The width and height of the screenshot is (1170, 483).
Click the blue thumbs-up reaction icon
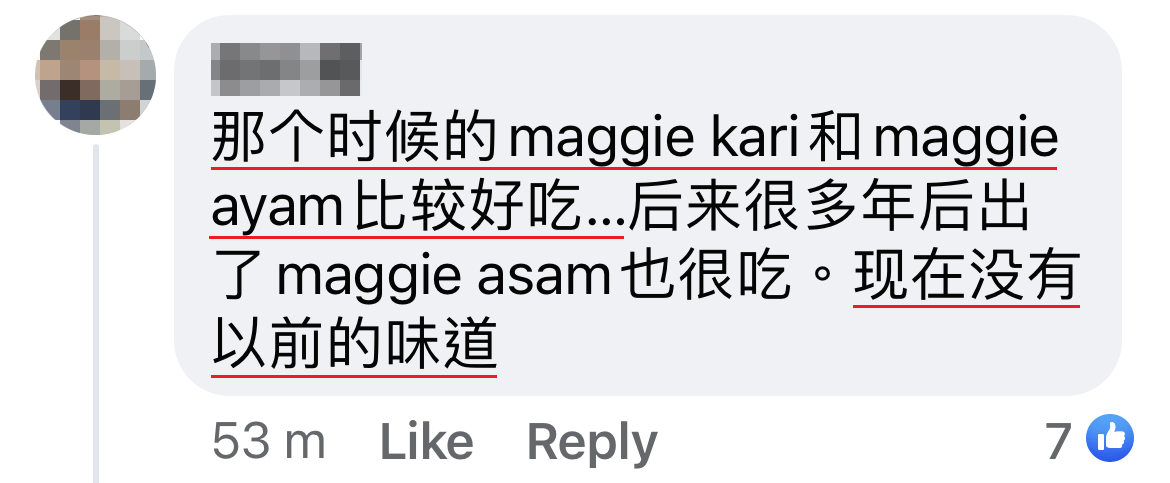click(x=1110, y=439)
